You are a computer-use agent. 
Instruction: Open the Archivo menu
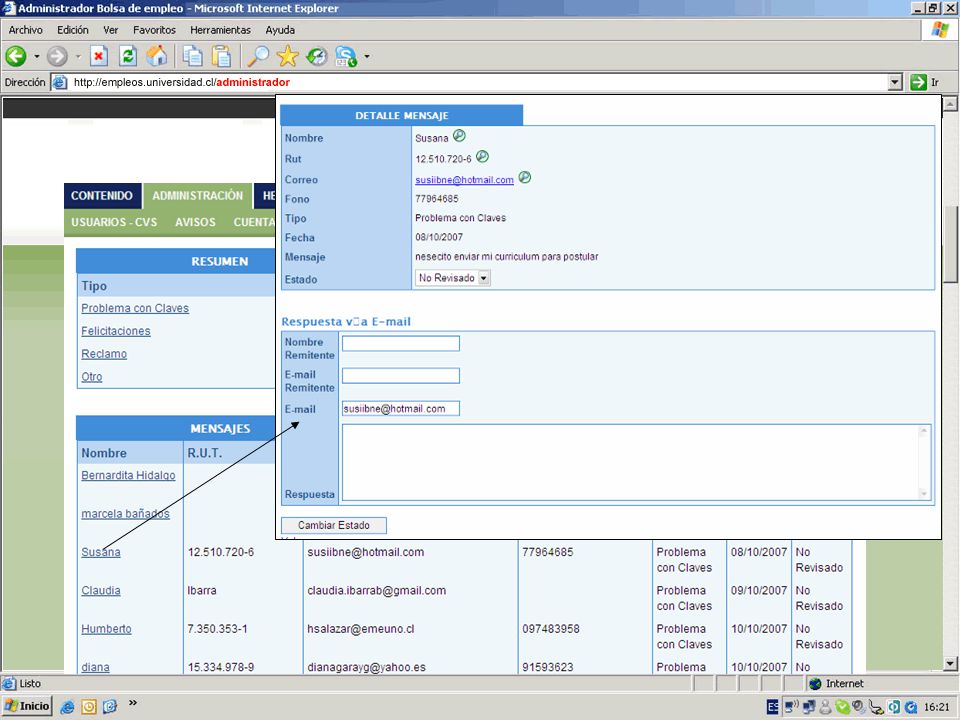pos(26,30)
